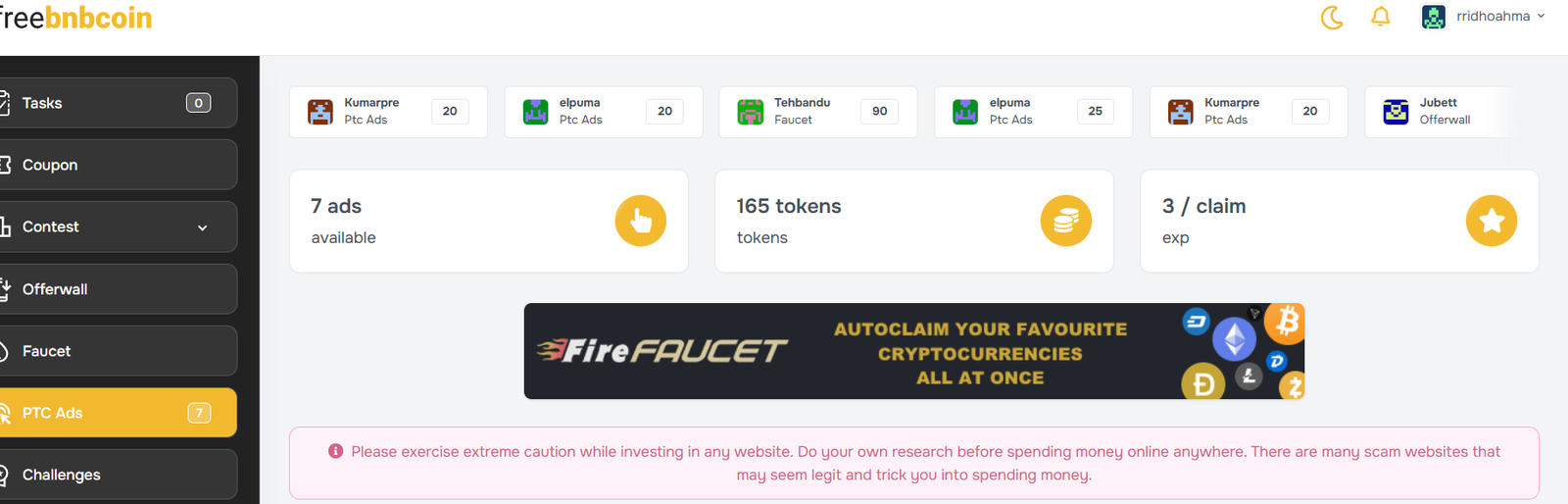Open Challenges in the sidebar
The image size is (1568, 504).
119,475
